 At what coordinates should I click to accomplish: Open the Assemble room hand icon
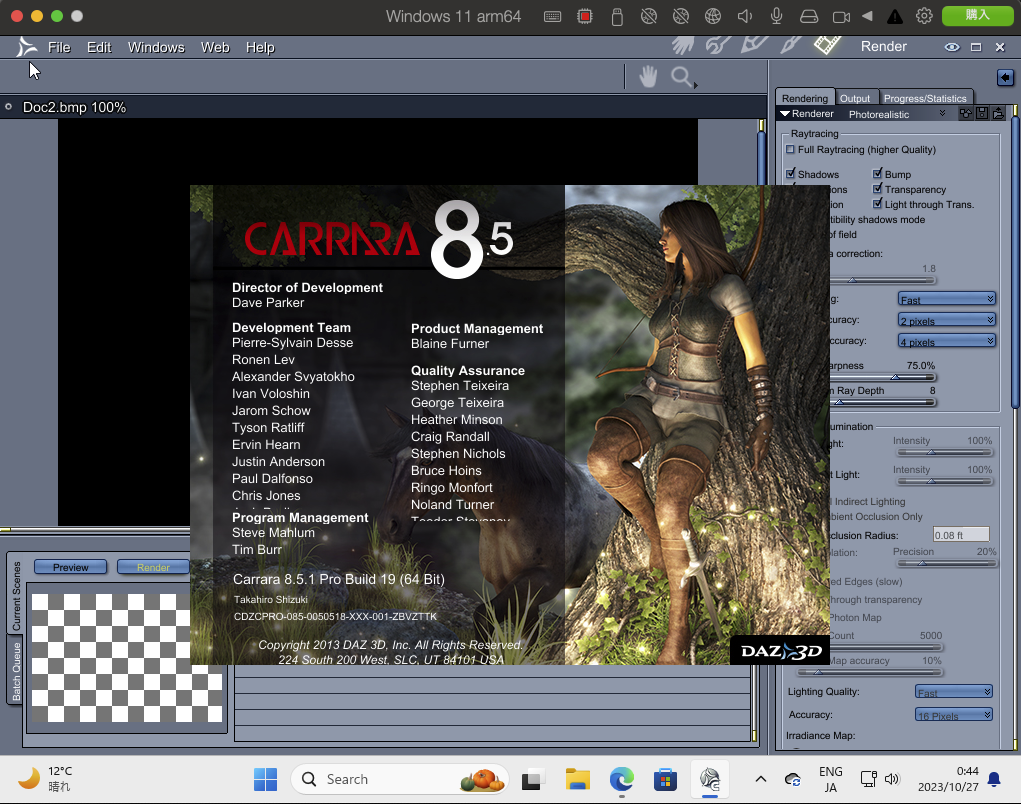click(683, 46)
